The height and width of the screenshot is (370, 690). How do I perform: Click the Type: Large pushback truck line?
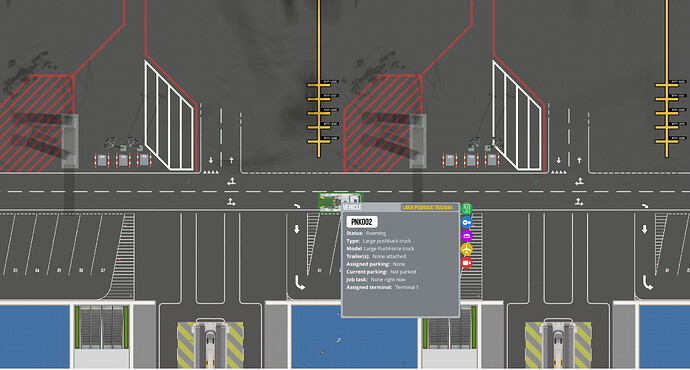coord(378,241)
